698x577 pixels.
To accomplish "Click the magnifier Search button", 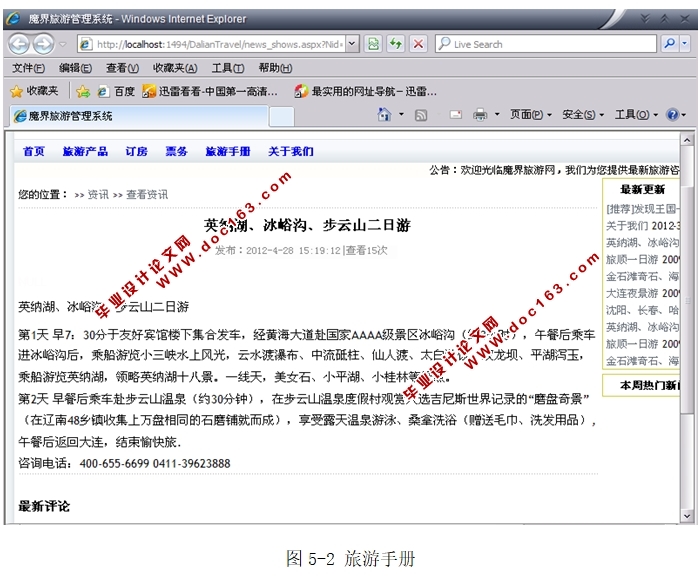I will 670,44.
